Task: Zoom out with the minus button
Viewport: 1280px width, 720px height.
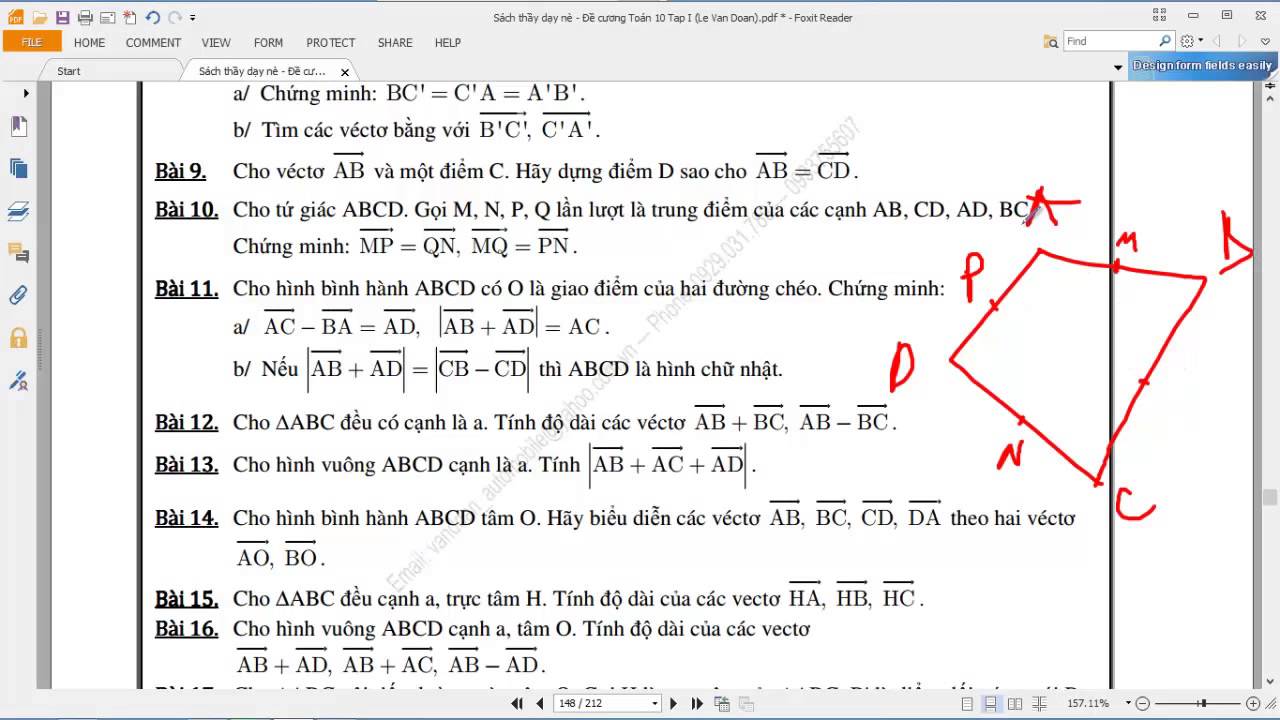Action: point(1143,704)
